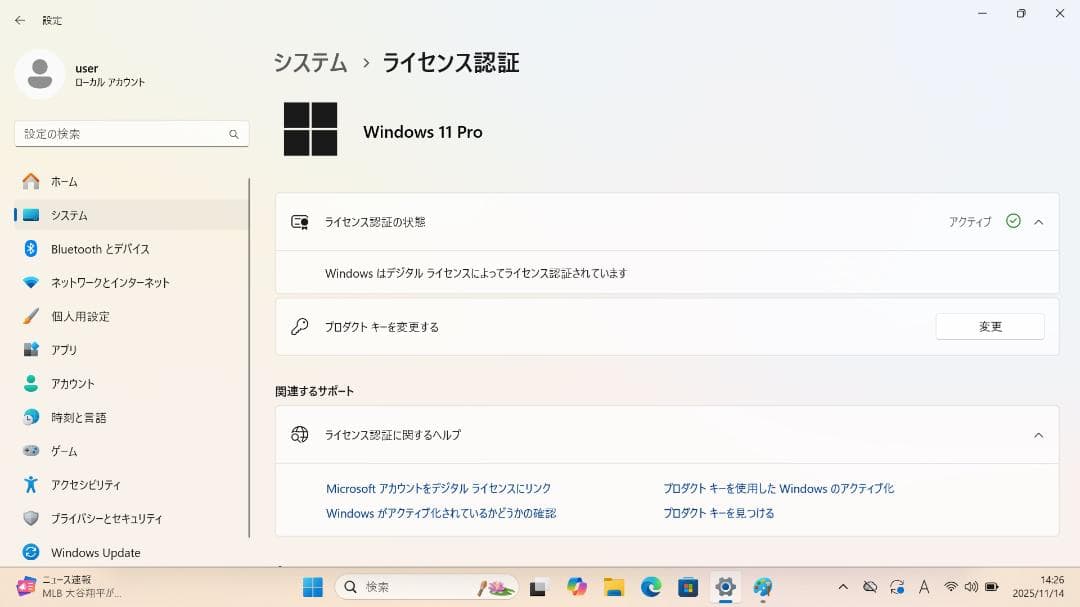Click the Wi-Fi icon in system tray
The width and height of the screenshot is (1080, 607).
[951, 587]
